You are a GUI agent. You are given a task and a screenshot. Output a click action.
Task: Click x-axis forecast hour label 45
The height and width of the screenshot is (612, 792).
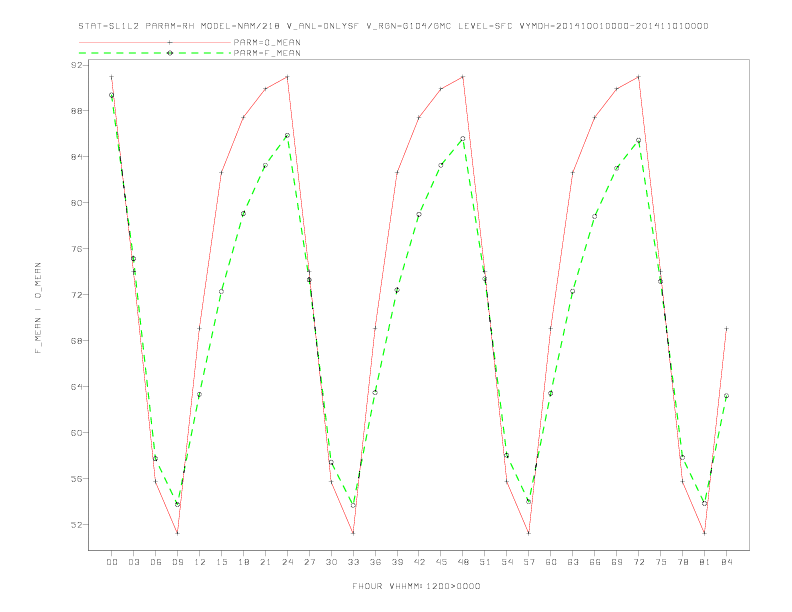[x=441, y=562]
